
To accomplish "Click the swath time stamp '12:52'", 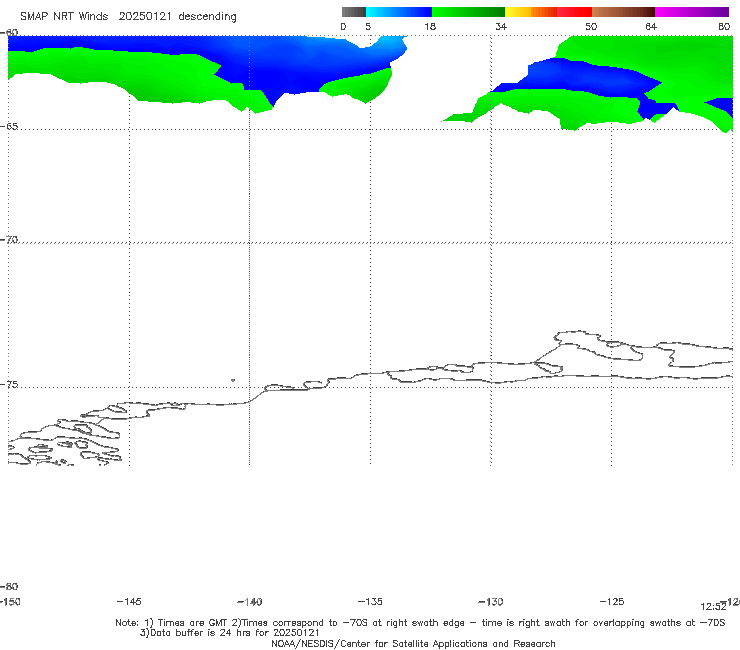I will 713,607.
